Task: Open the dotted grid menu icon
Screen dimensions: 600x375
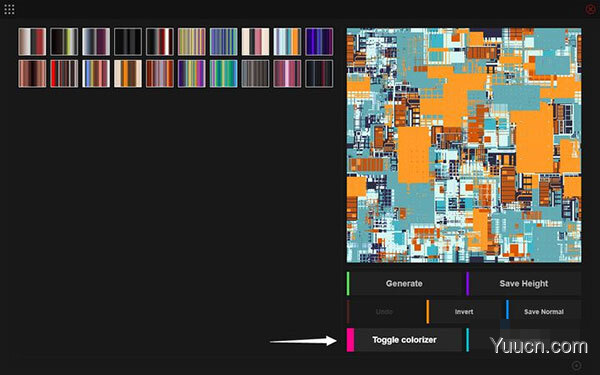Action: (x=9, y=10)
